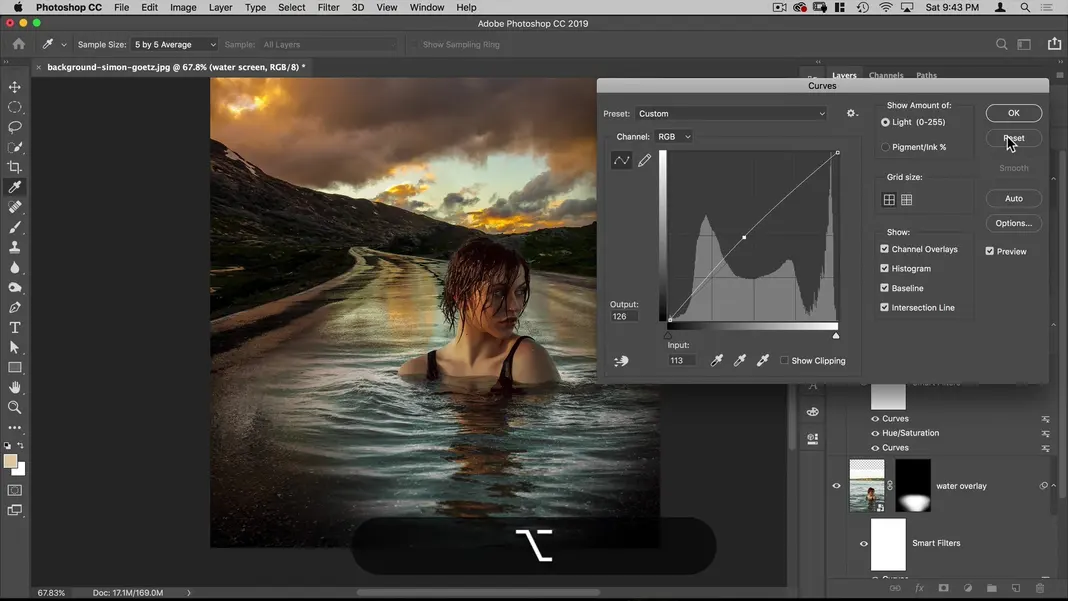Select pencil draw mode in Curves
The image size is (1068, 601).
[x=644, y=160]
